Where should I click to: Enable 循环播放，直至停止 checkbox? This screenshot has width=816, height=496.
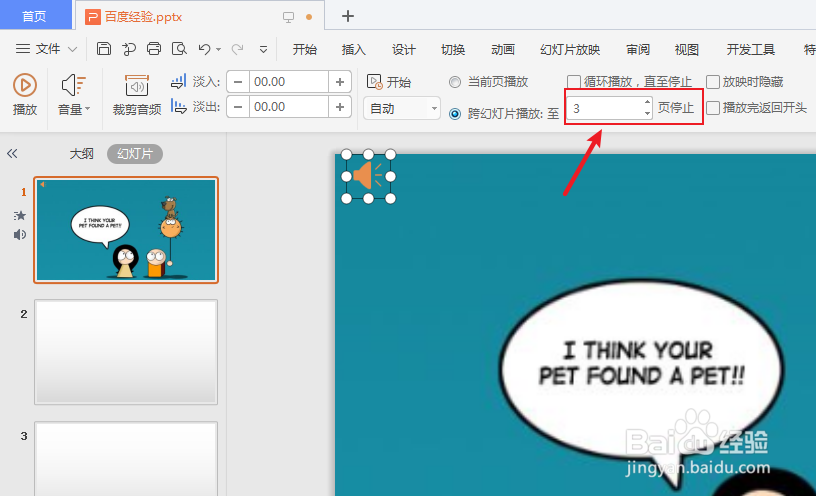coord(573,82)
